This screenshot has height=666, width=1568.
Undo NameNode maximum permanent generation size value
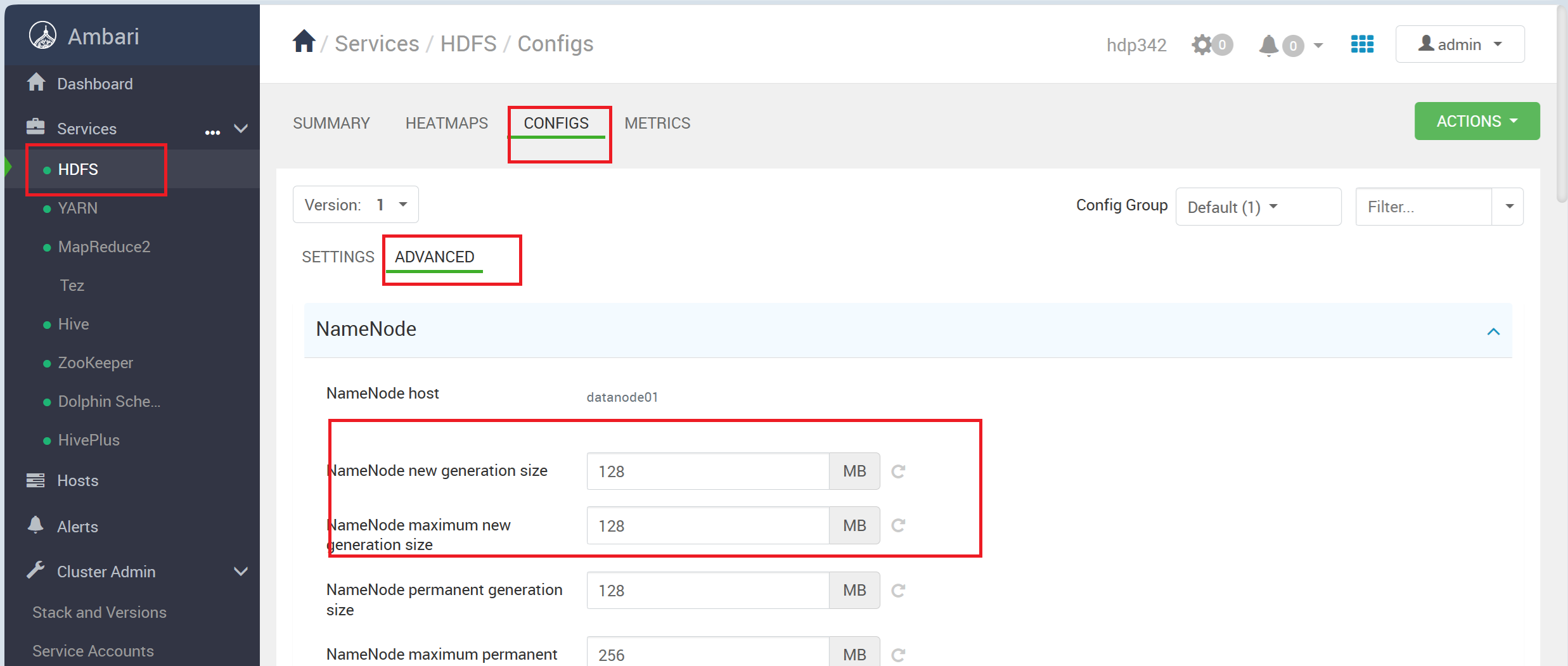coord(898,655)
